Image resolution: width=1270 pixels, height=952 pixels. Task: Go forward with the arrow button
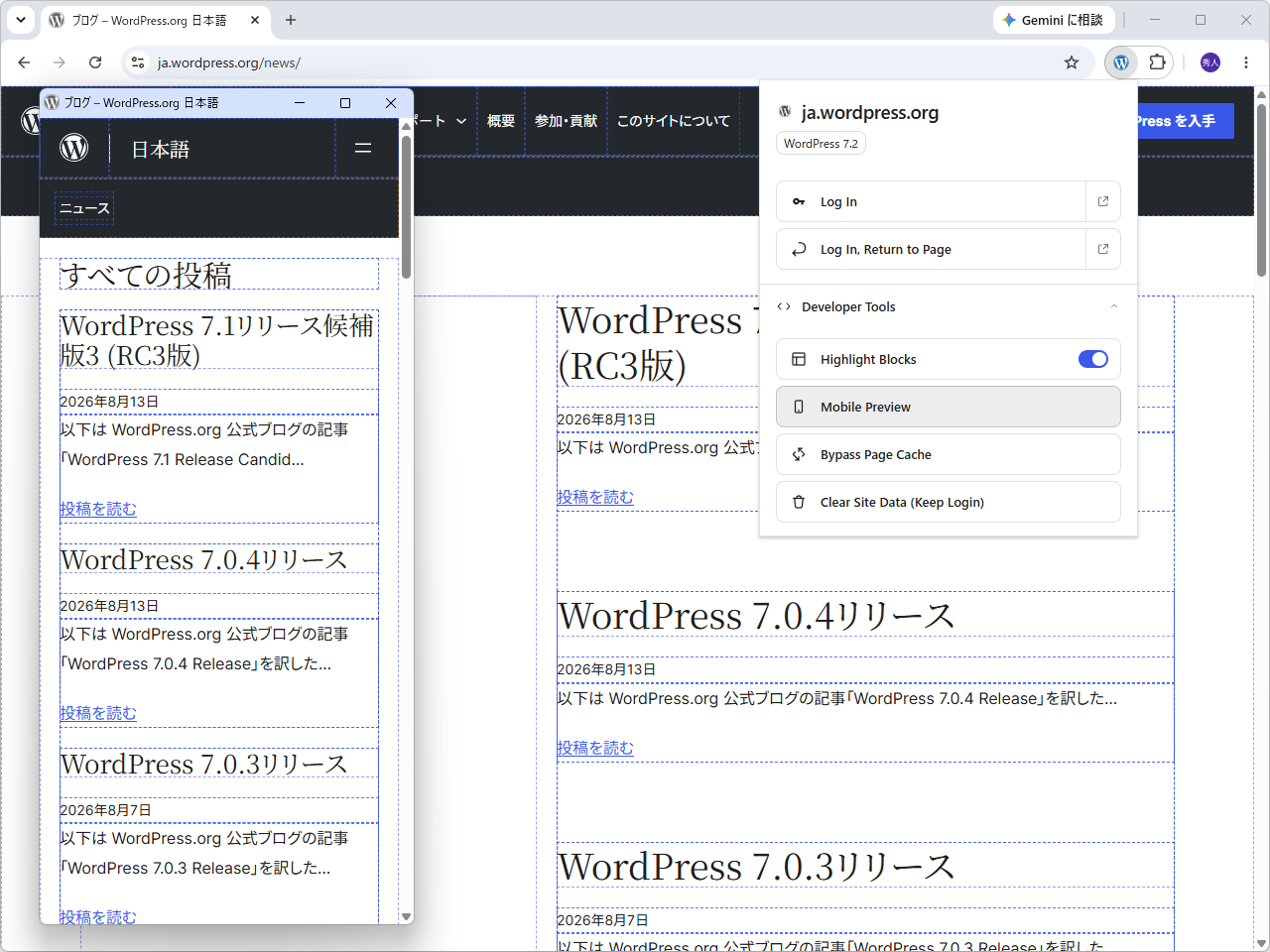[x=60, y=62]
